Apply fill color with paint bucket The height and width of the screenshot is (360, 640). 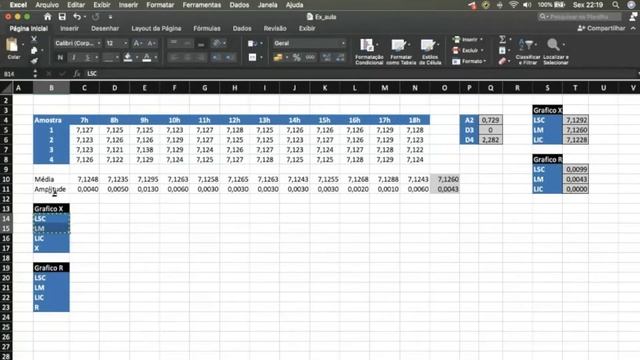[x=128, y=58]
